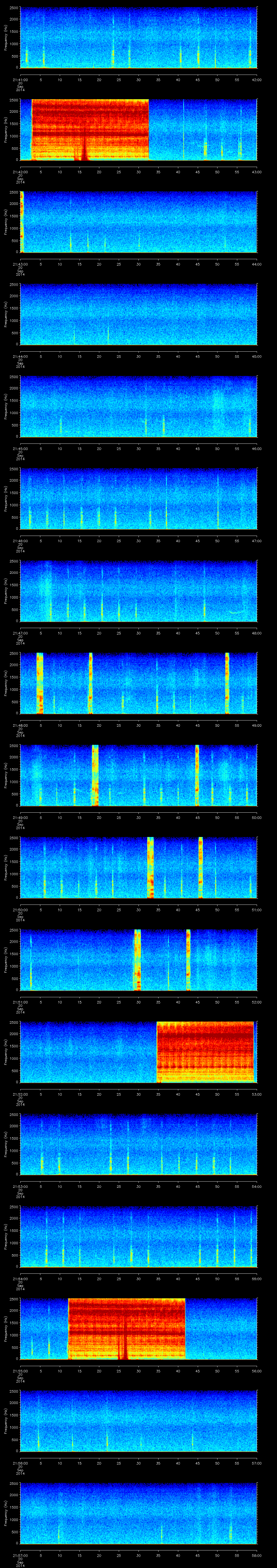Screen dimensions: 277x1568
Task: Click Frequency (Hz) axis label of 21:44 spectrogram
Action: pyautogui.click(x=5, y=314)
